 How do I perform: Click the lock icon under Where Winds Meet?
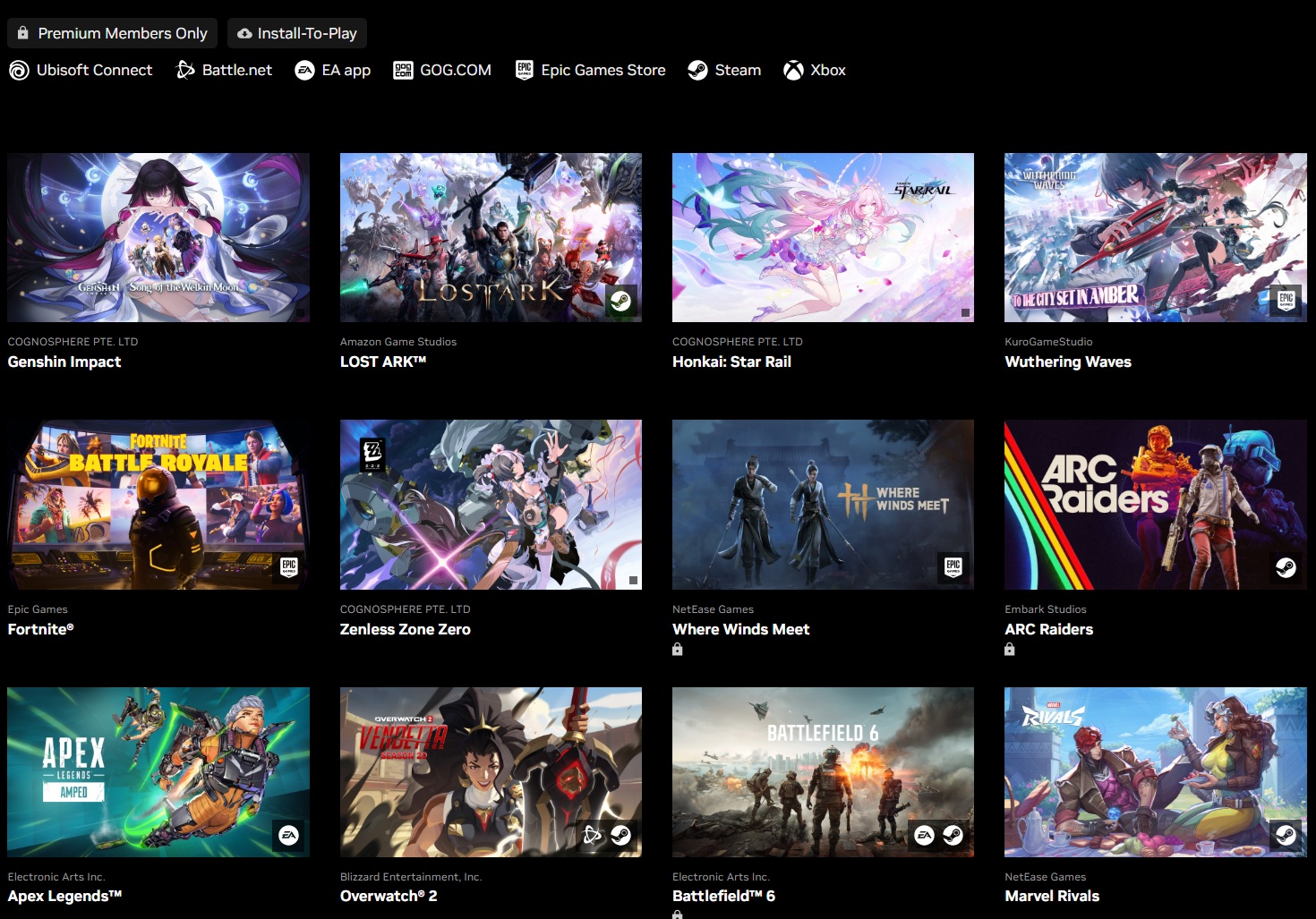[x=678, y=650]
